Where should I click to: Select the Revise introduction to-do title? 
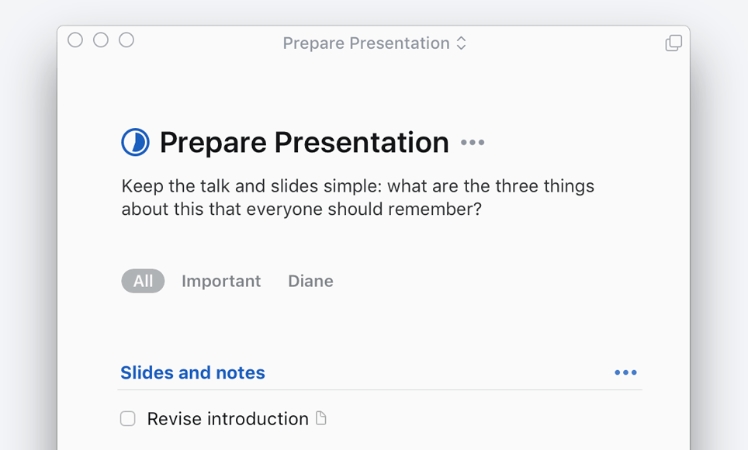[x=227, y=419]
